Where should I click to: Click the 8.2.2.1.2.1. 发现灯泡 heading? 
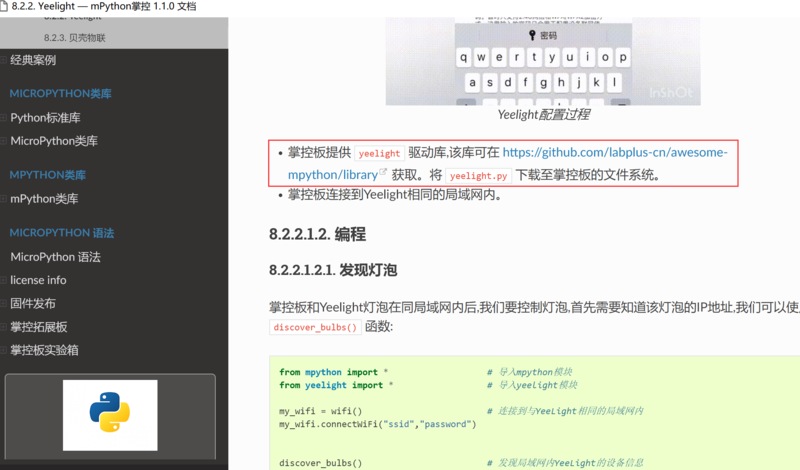click(333, 270)
